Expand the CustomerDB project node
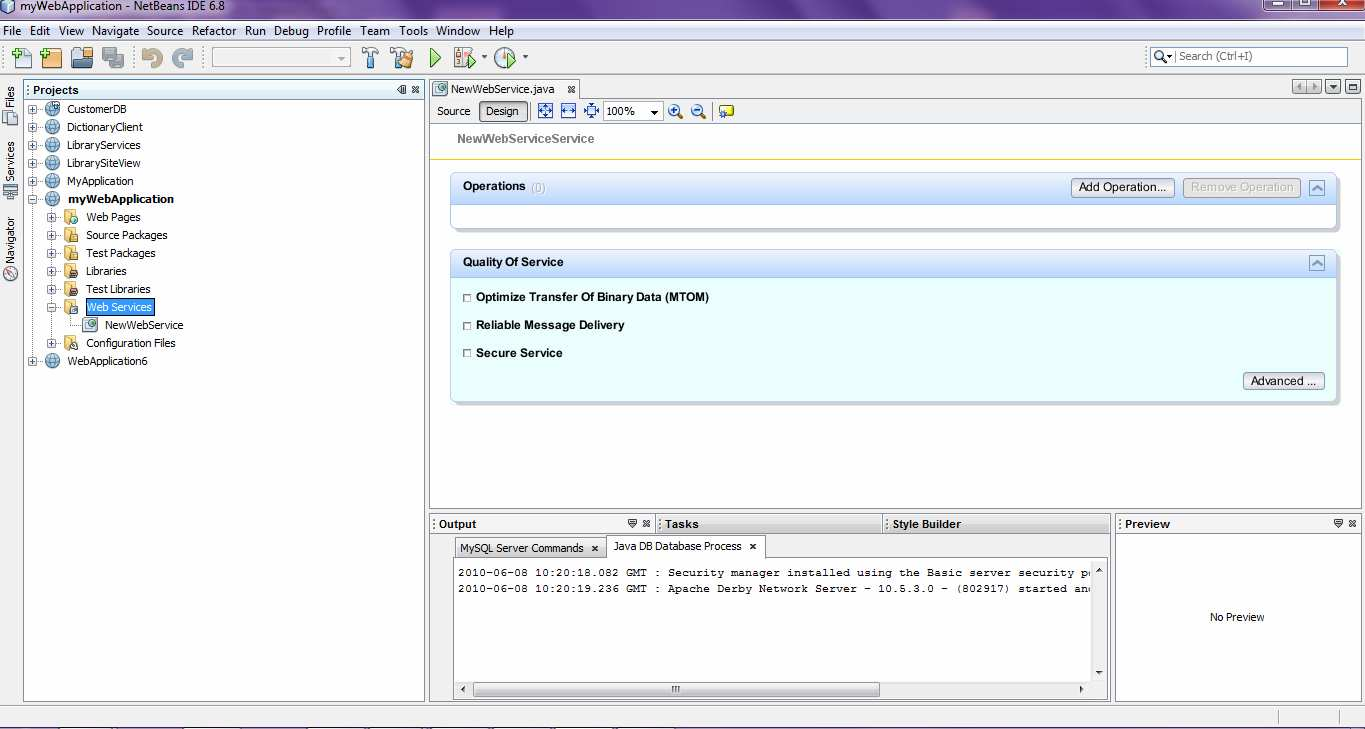Image resolution: width=1365 pixels, height=729 pixels. tap(33, 109)
